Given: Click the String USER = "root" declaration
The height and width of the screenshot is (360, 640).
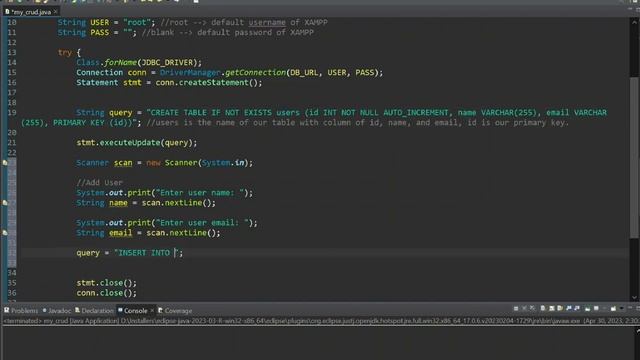Looking at the screenshot, I should tap(107, 22).
